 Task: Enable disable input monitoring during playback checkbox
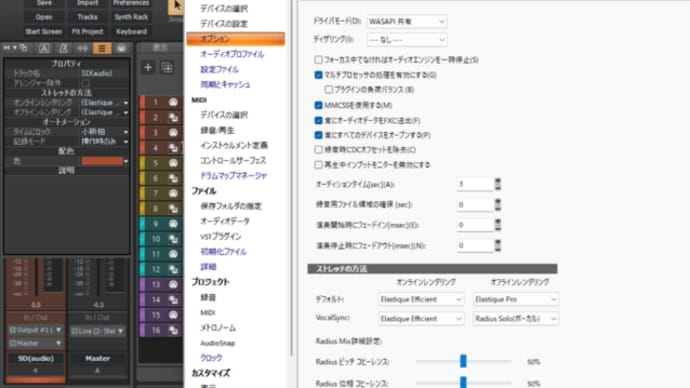[319, 165]
